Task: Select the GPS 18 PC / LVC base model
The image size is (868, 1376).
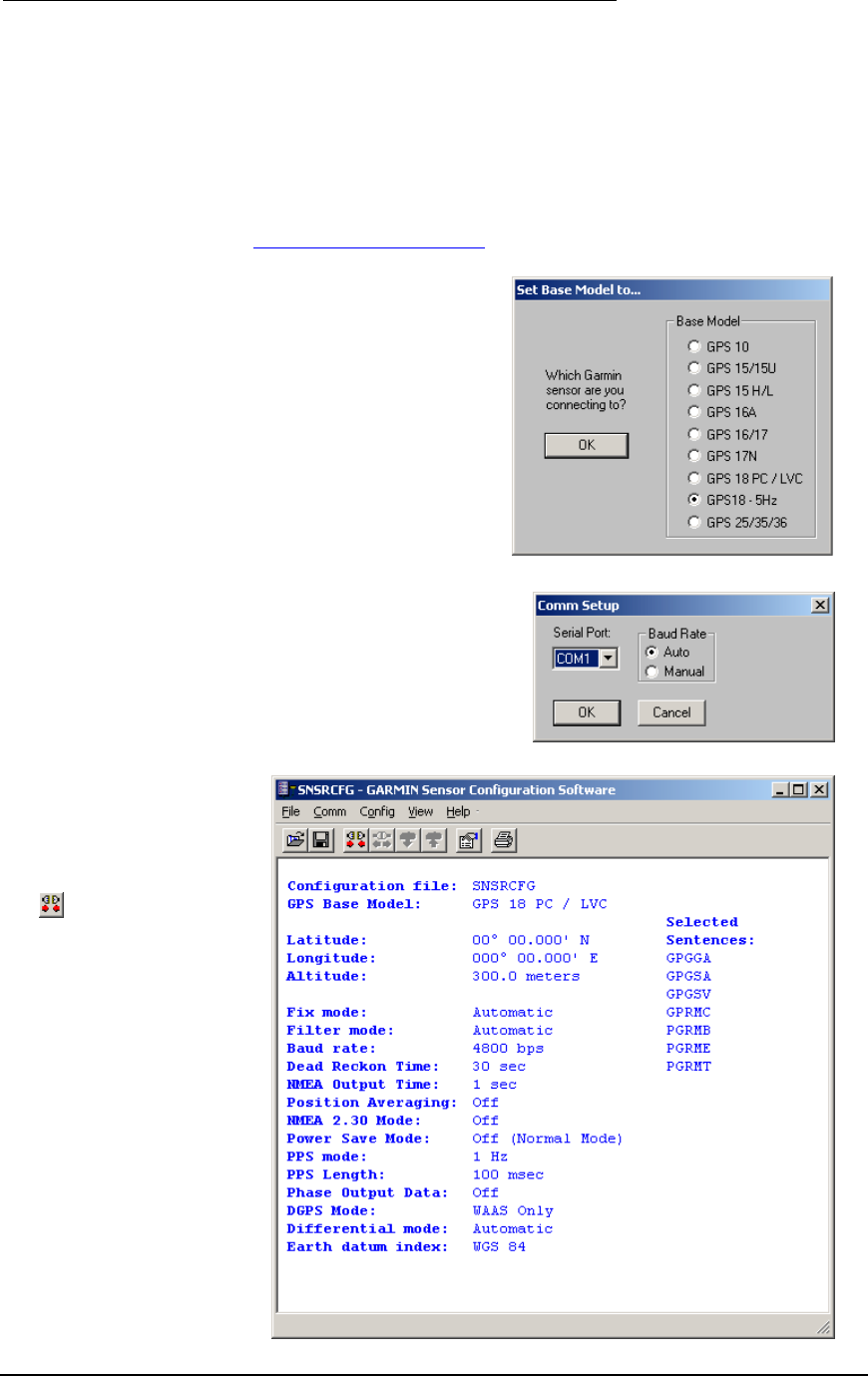Action: (694, 478)
